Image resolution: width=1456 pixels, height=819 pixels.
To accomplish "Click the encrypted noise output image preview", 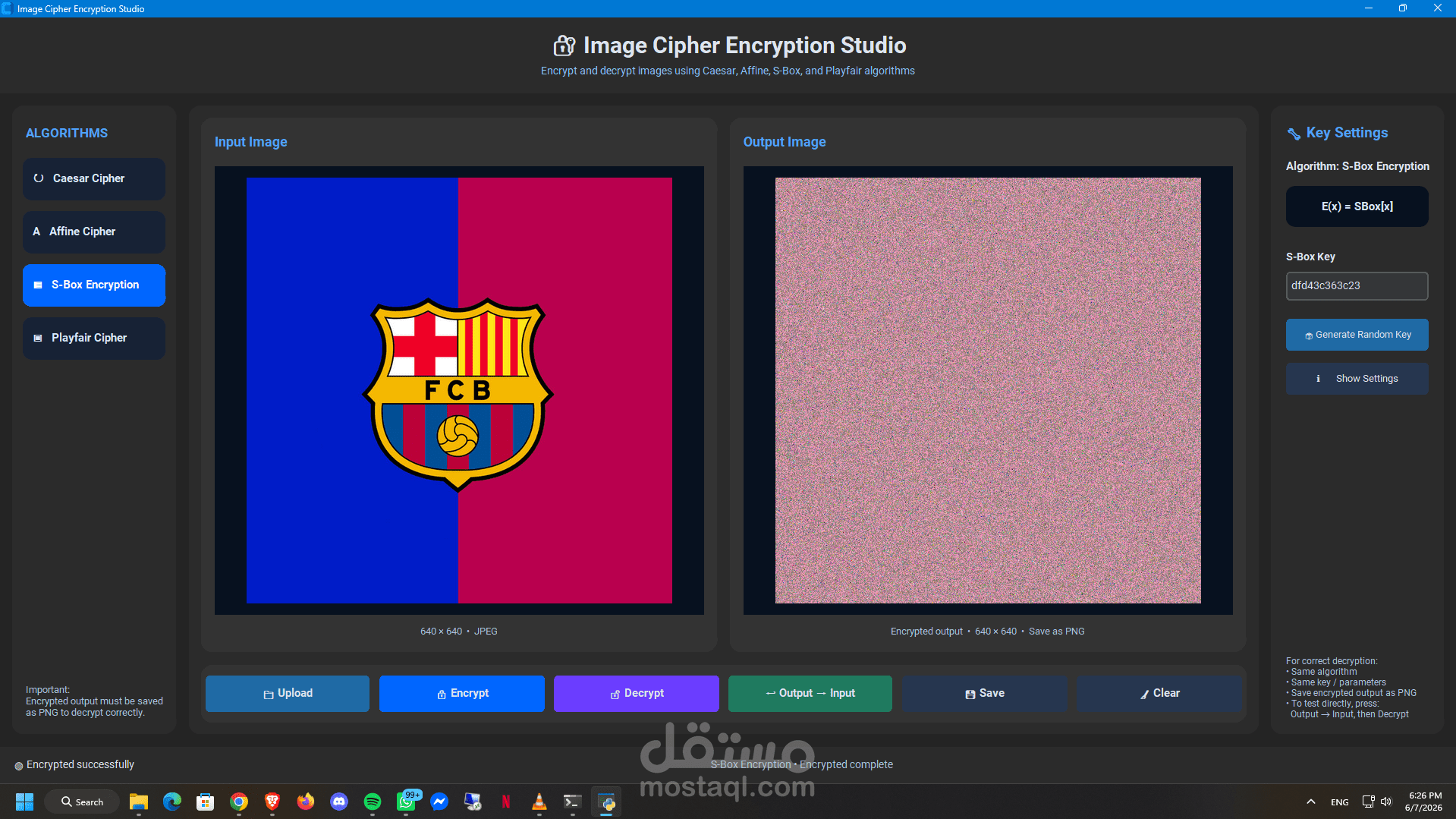I will (988, 391).
